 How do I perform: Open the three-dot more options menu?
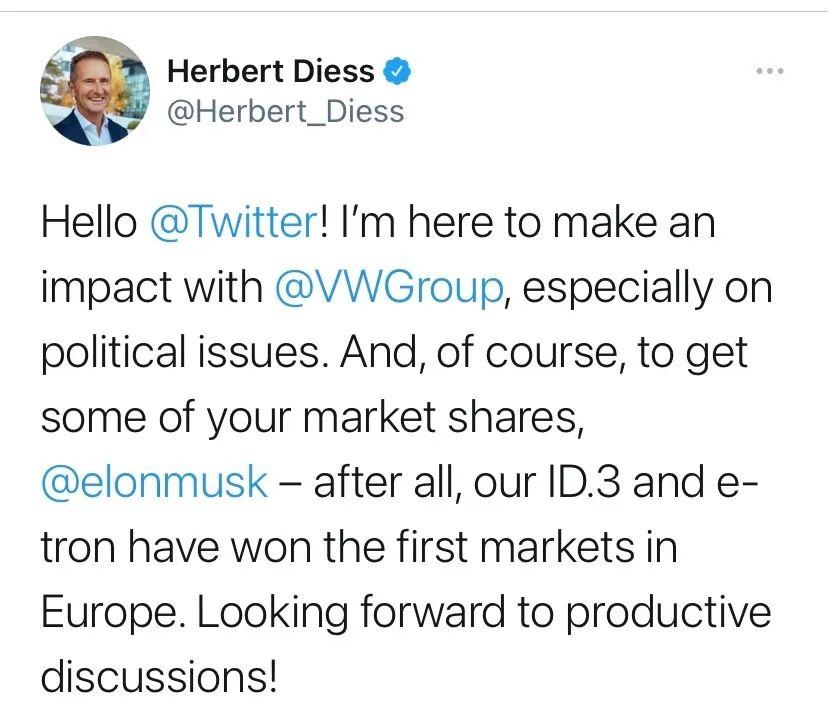pos(770,73)
